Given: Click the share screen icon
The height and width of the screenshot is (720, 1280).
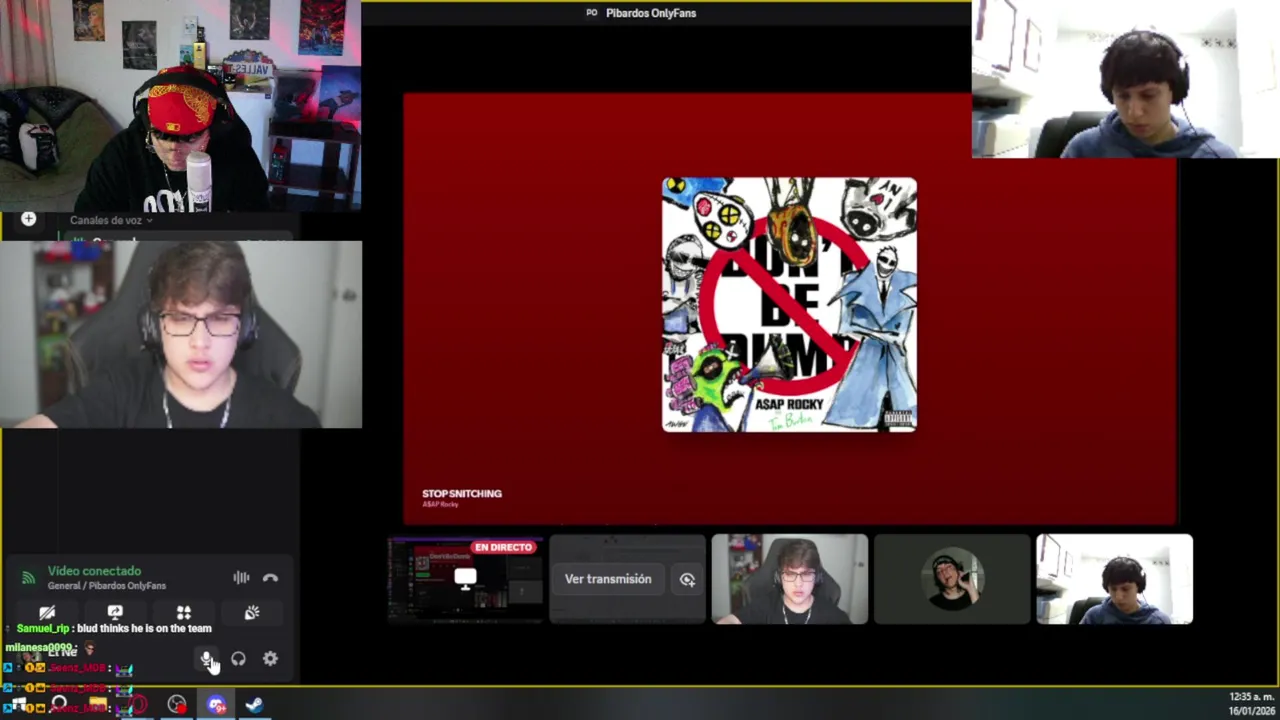Looking at the screenshot, I should click(115, 612).
